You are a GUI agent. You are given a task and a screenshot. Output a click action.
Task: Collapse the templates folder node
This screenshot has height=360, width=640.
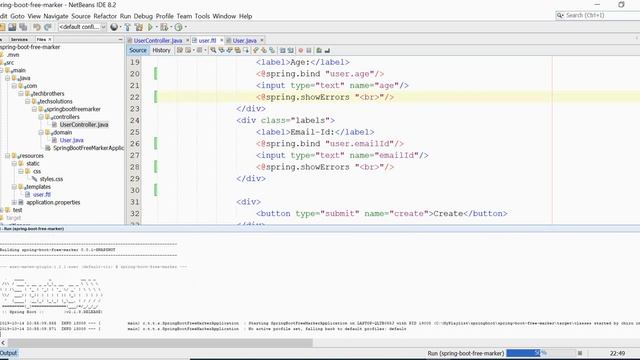(14, 187)
